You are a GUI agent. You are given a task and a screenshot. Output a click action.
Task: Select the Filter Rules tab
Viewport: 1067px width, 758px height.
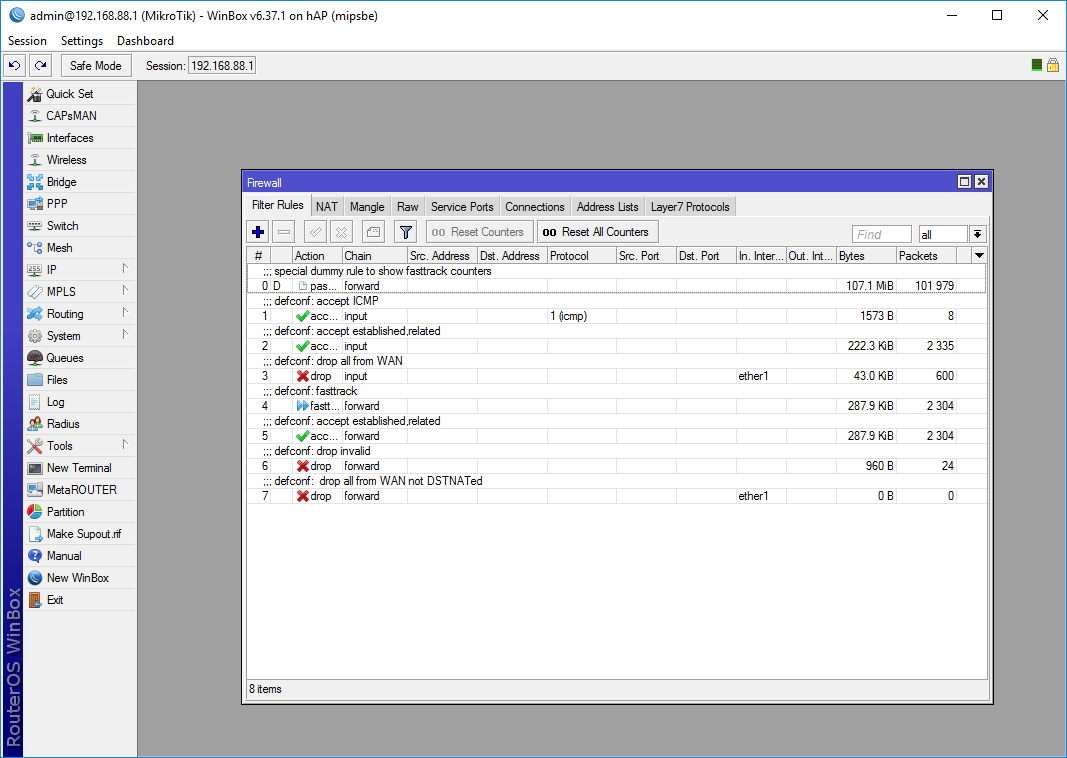click(x=278, y=205)
